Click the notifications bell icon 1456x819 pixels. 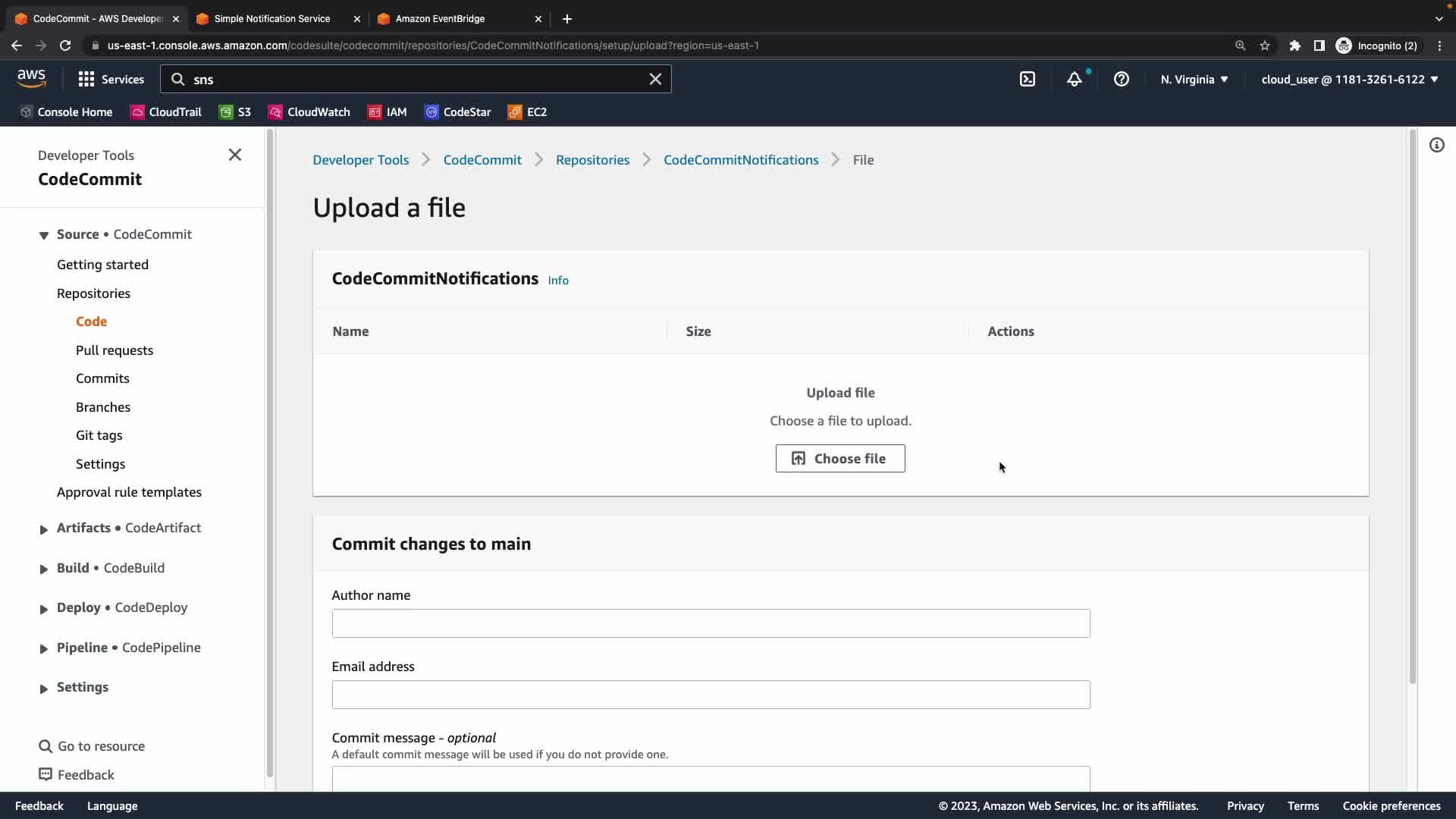[1075, 79]
